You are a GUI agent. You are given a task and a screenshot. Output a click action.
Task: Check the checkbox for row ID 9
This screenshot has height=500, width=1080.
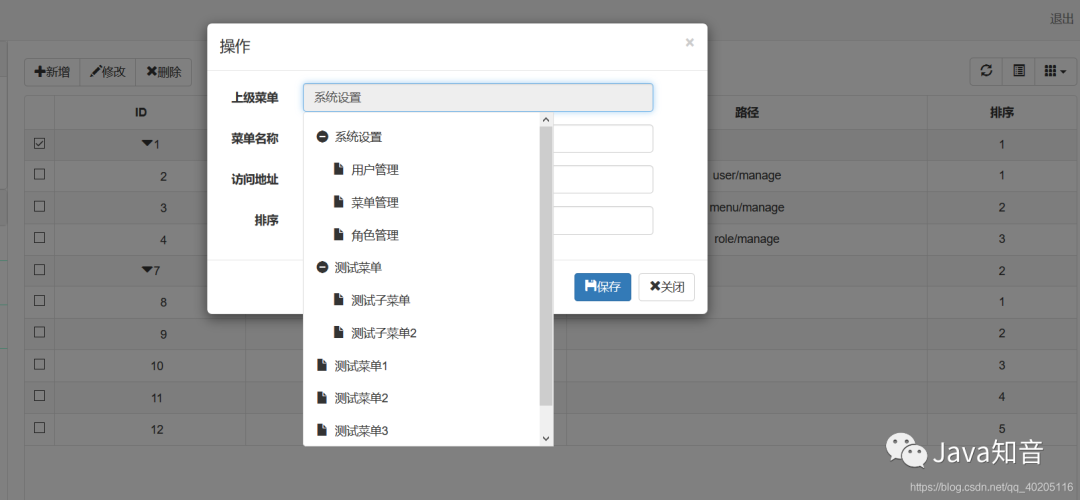(x=39, y=332)
